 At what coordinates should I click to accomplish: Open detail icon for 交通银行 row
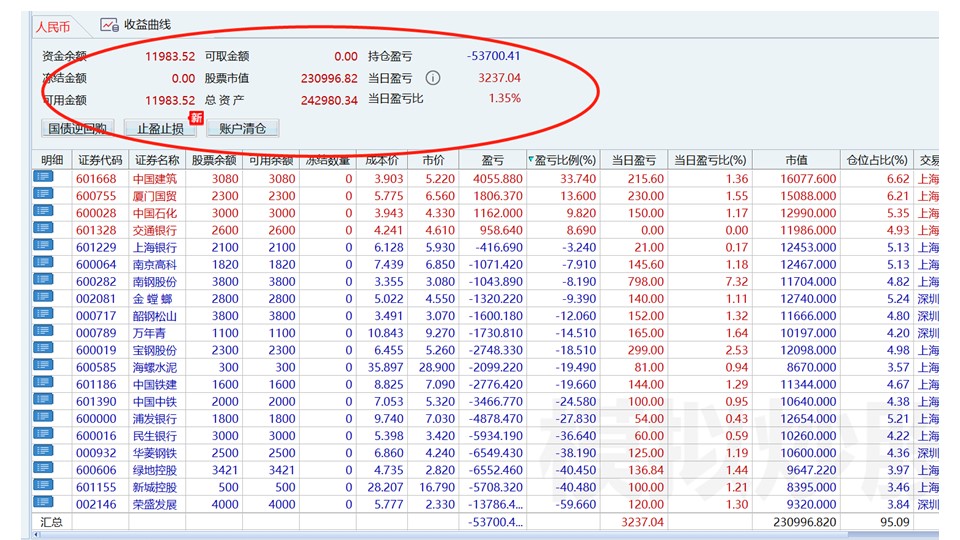click(43, 228)
